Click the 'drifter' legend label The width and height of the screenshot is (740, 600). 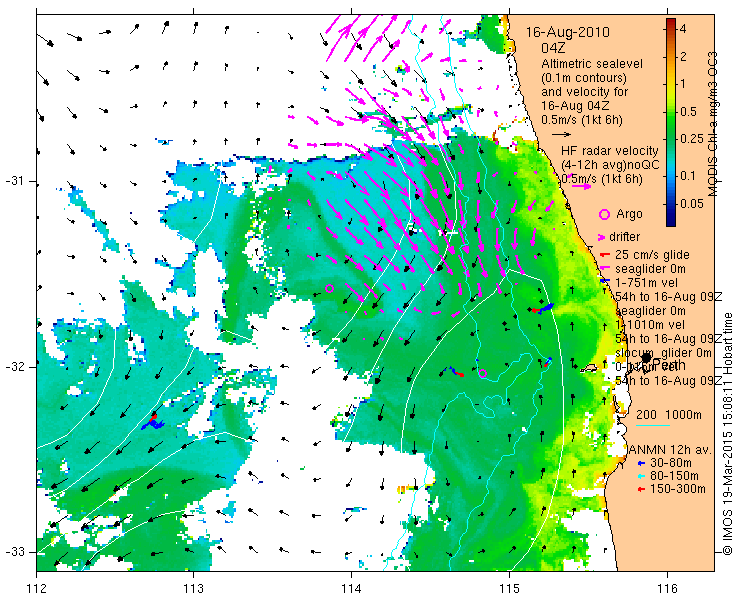tap(624, 237)
